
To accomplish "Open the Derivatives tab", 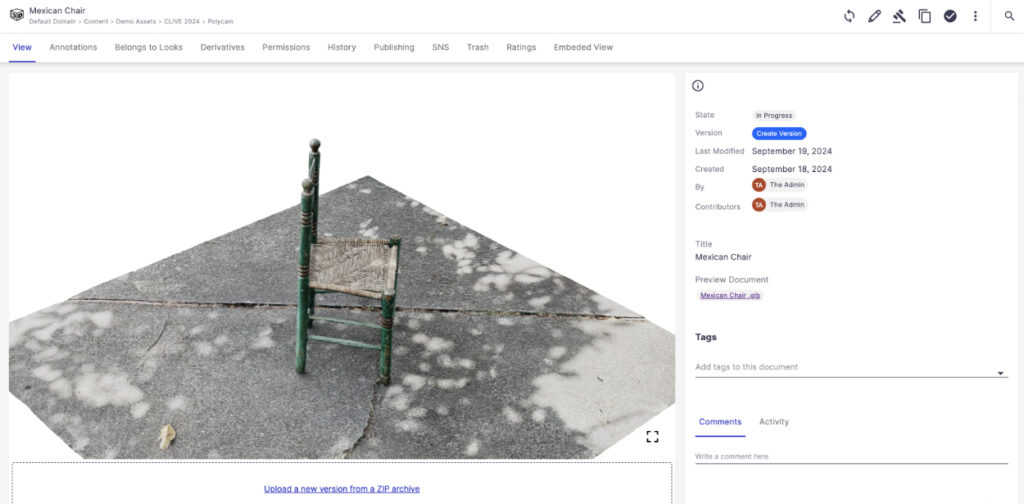I will [222, 47].
